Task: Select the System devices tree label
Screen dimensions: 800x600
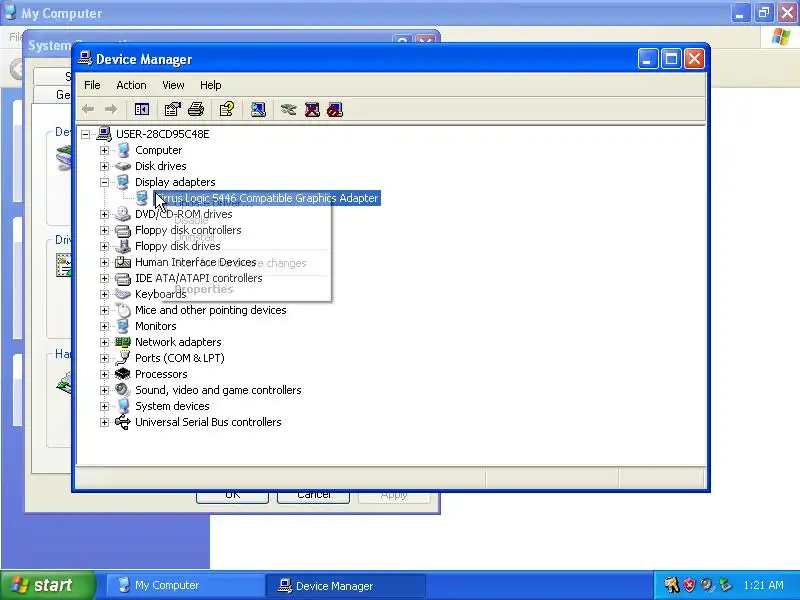Action: click(172, 406)
